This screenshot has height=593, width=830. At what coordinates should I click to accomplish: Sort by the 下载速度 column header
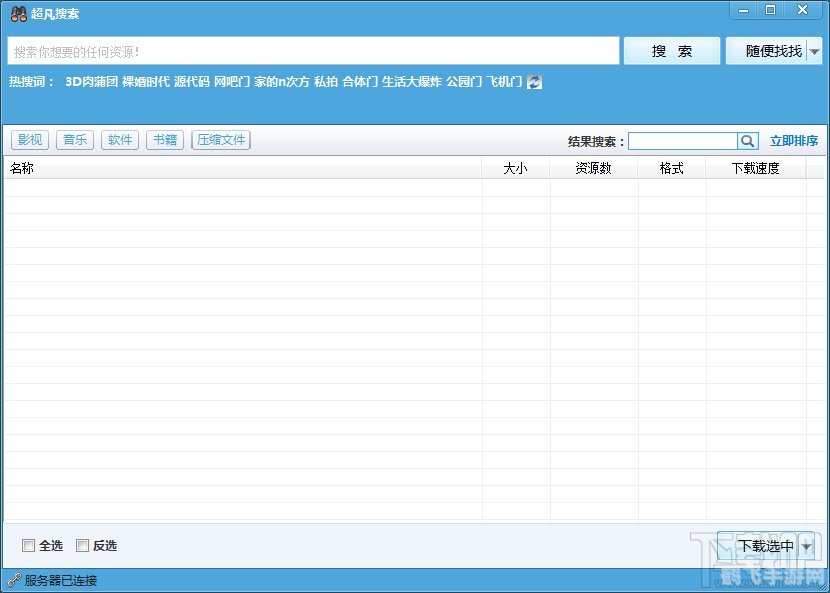[755, 169]
